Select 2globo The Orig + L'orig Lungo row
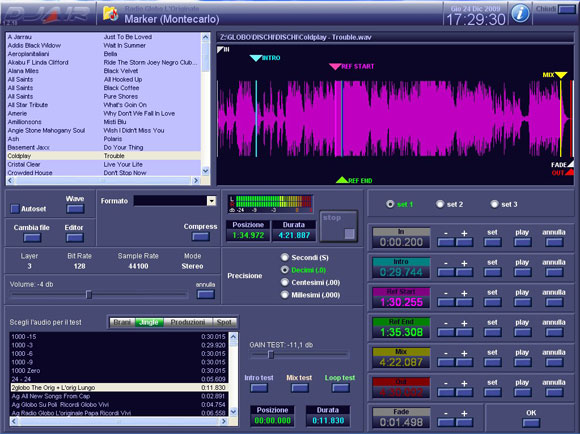 [x=119, y=387]
